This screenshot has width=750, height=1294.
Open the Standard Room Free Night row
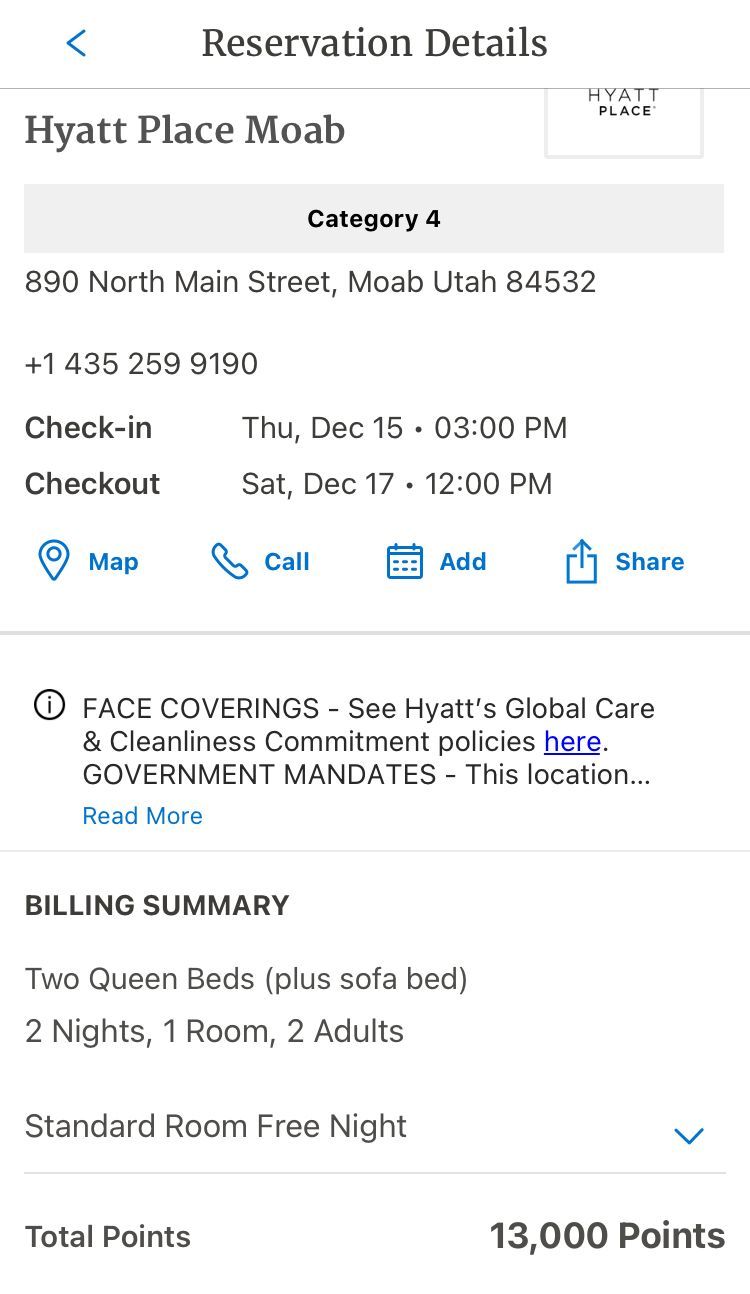point(375,1127)
